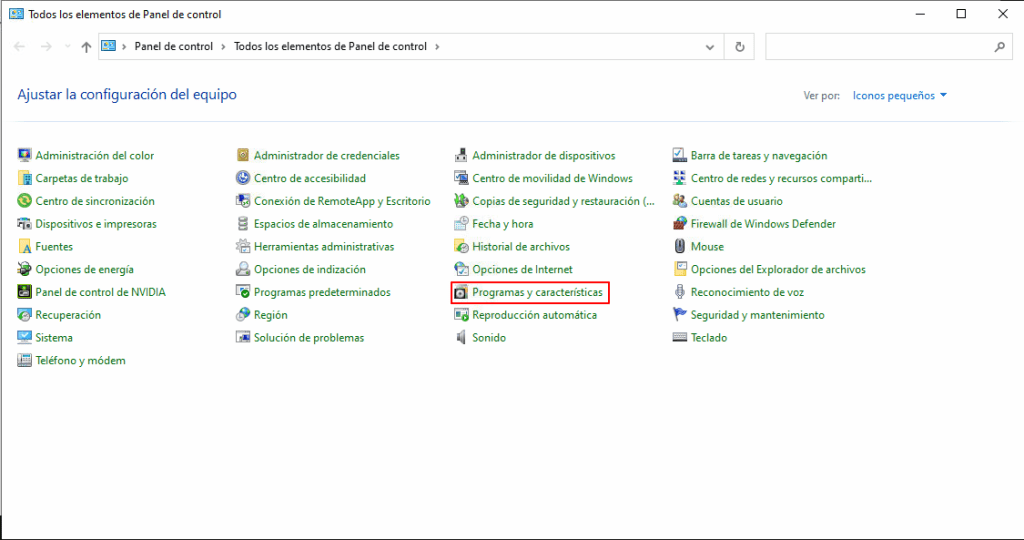The image size is (1024, 540).
Task: Click Panel de control breadcrumb
Action: 174,46
